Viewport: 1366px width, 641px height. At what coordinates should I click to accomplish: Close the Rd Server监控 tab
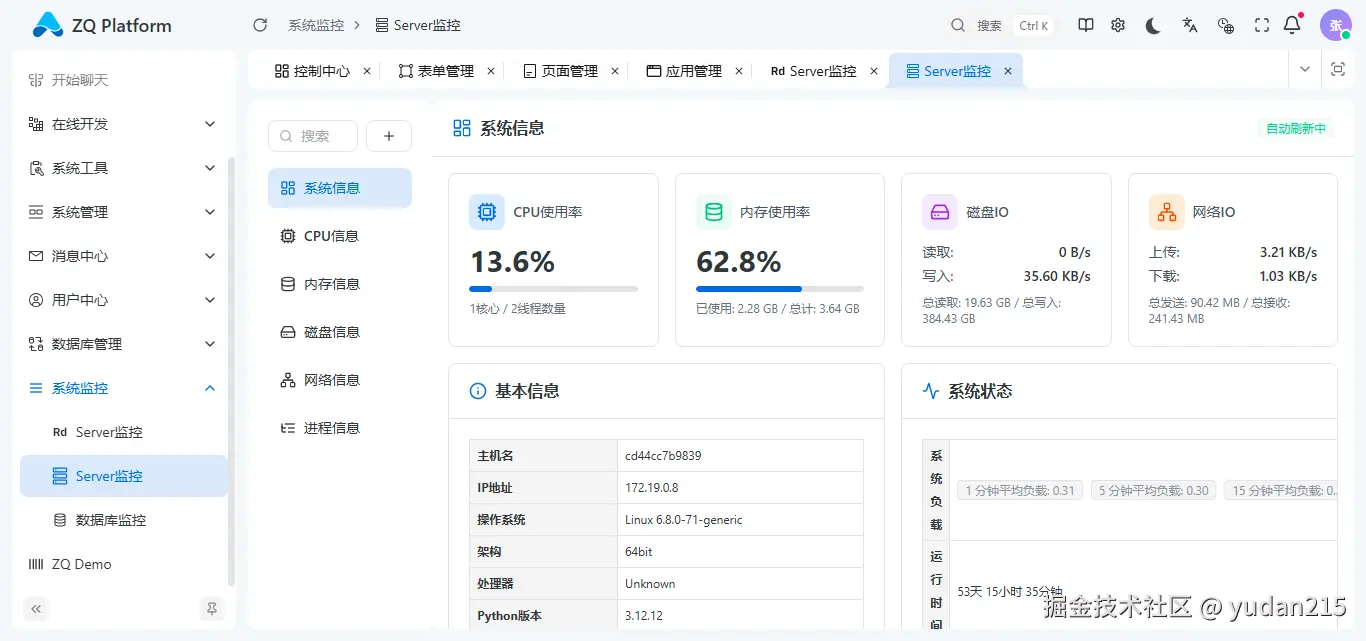click(x=874, y=71)
